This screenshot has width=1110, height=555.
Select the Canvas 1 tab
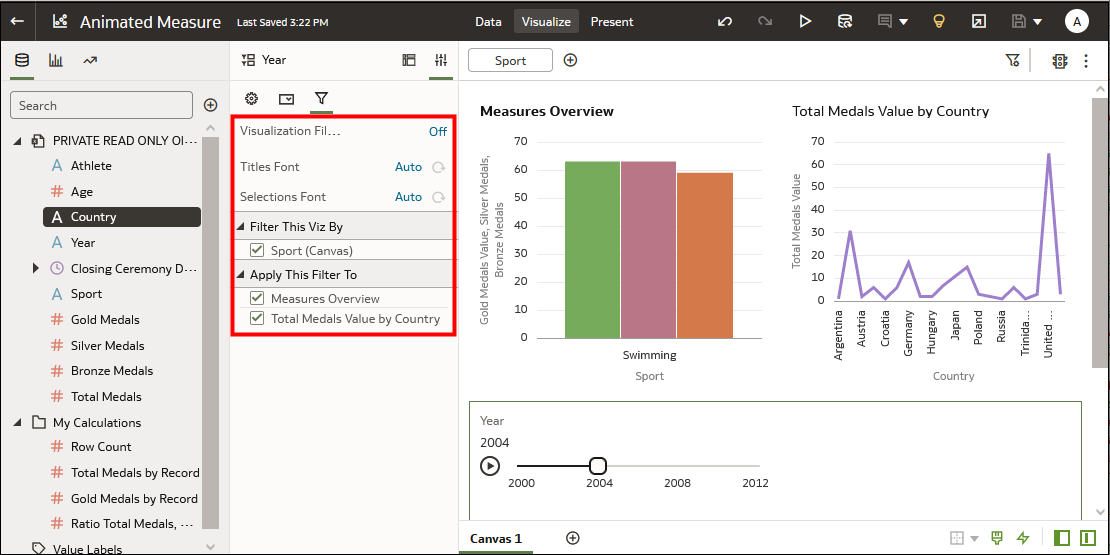pyautogui.click(x=496, y=538)
